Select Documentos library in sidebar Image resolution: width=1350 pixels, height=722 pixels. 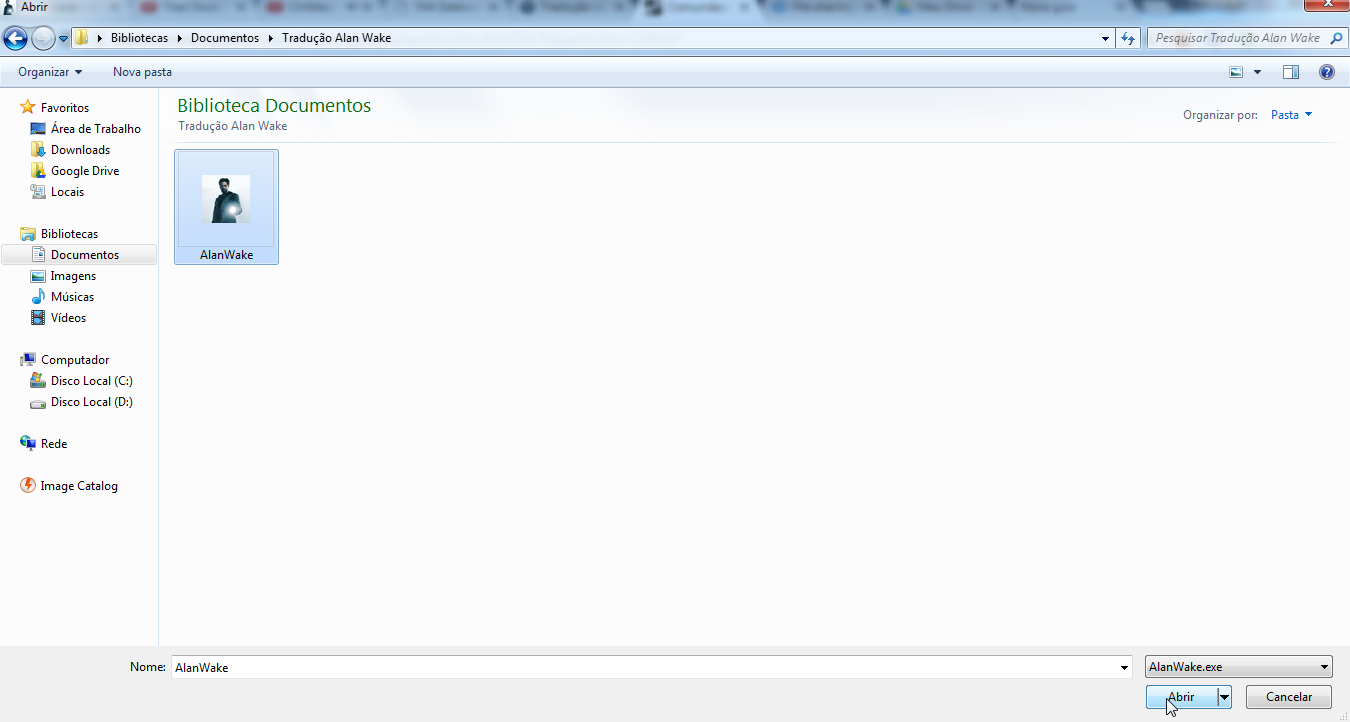click(85, 254)
